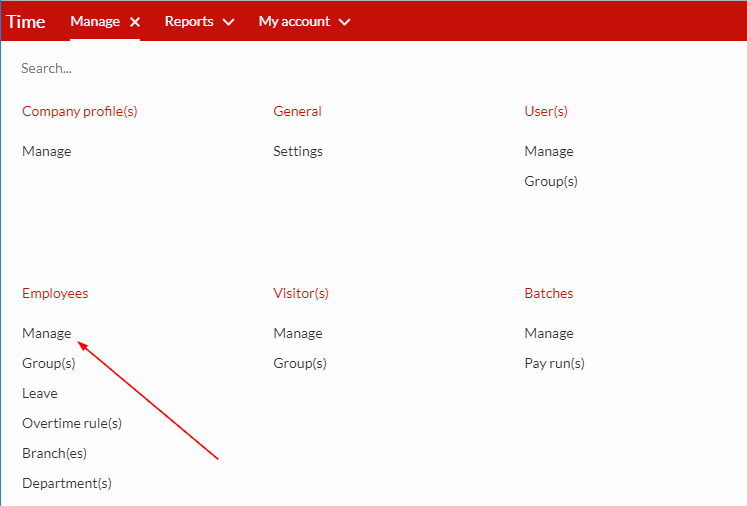The image size is (747, 506).
Task: Open Manage under Company profile(s)
Action: click(x=47, y=152)
